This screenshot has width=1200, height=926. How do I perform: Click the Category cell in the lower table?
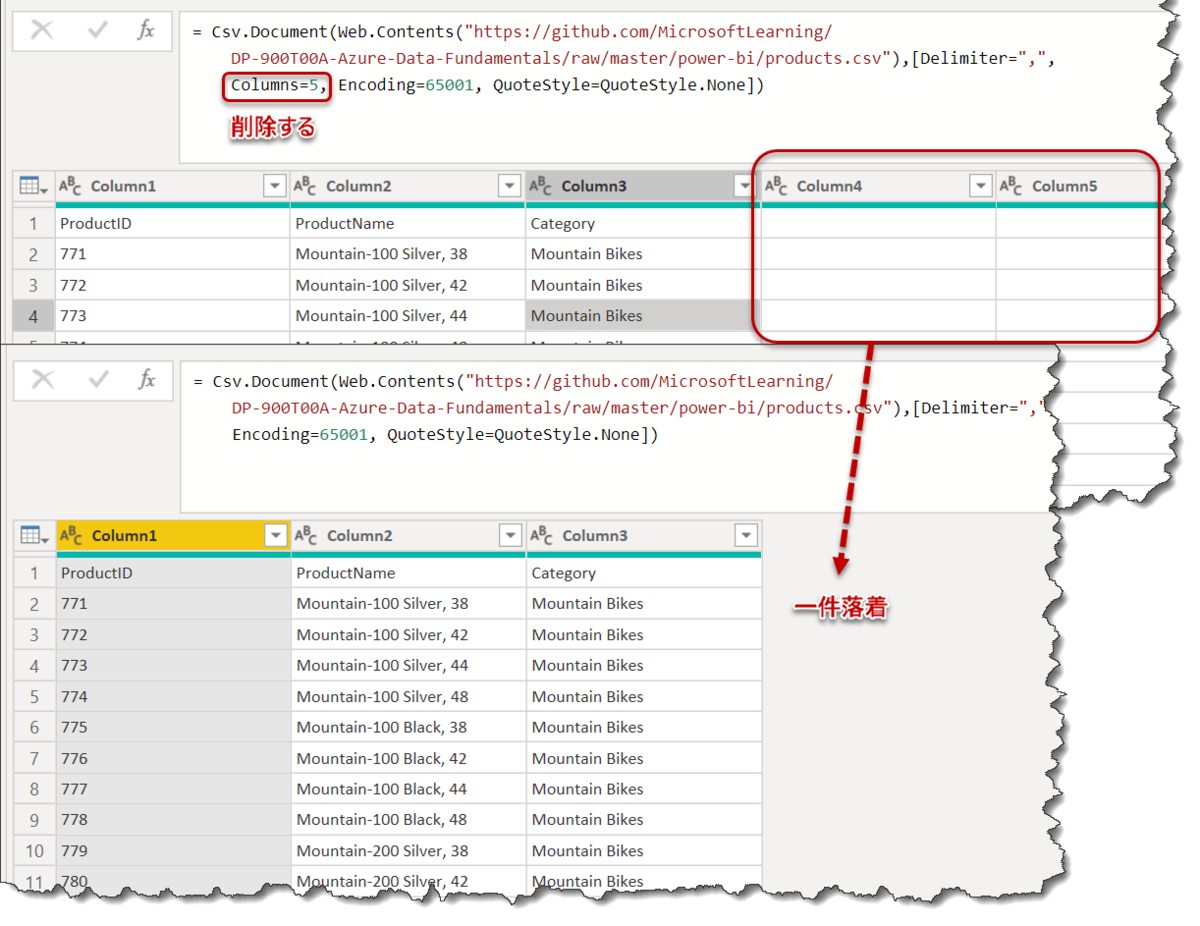tap(644, 574)
